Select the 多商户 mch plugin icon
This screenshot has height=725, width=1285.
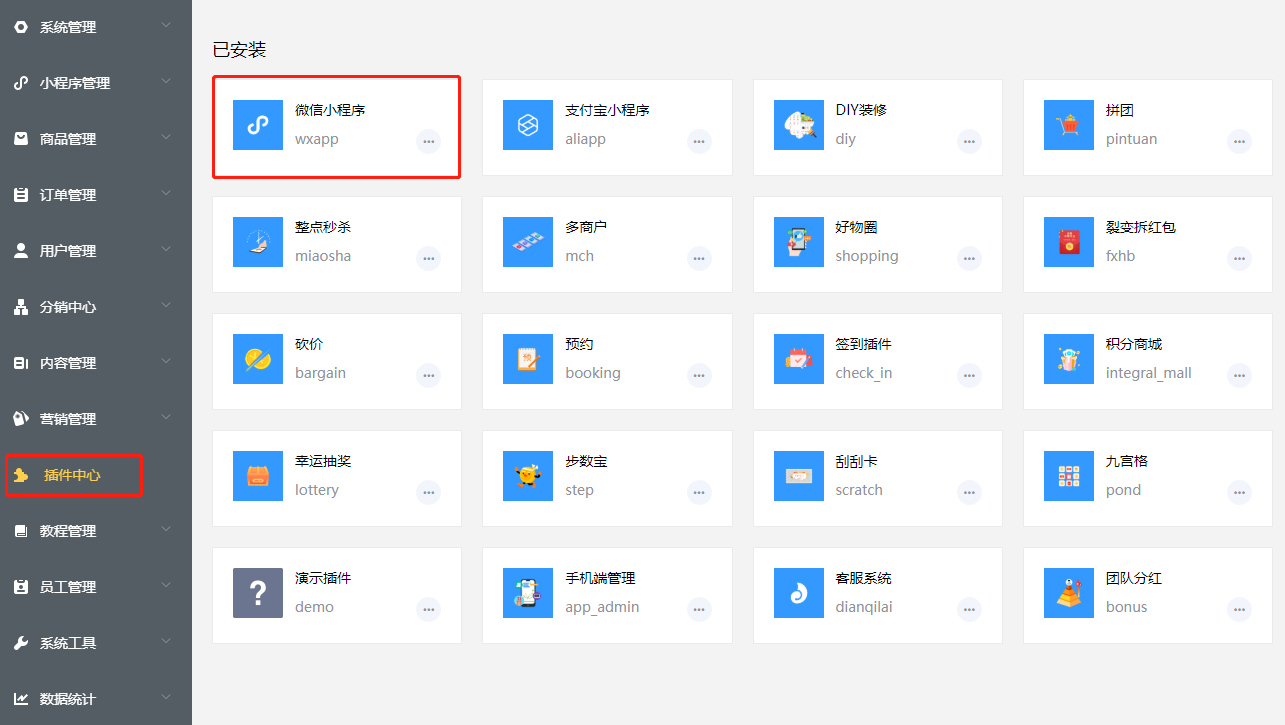click(528, 242)
